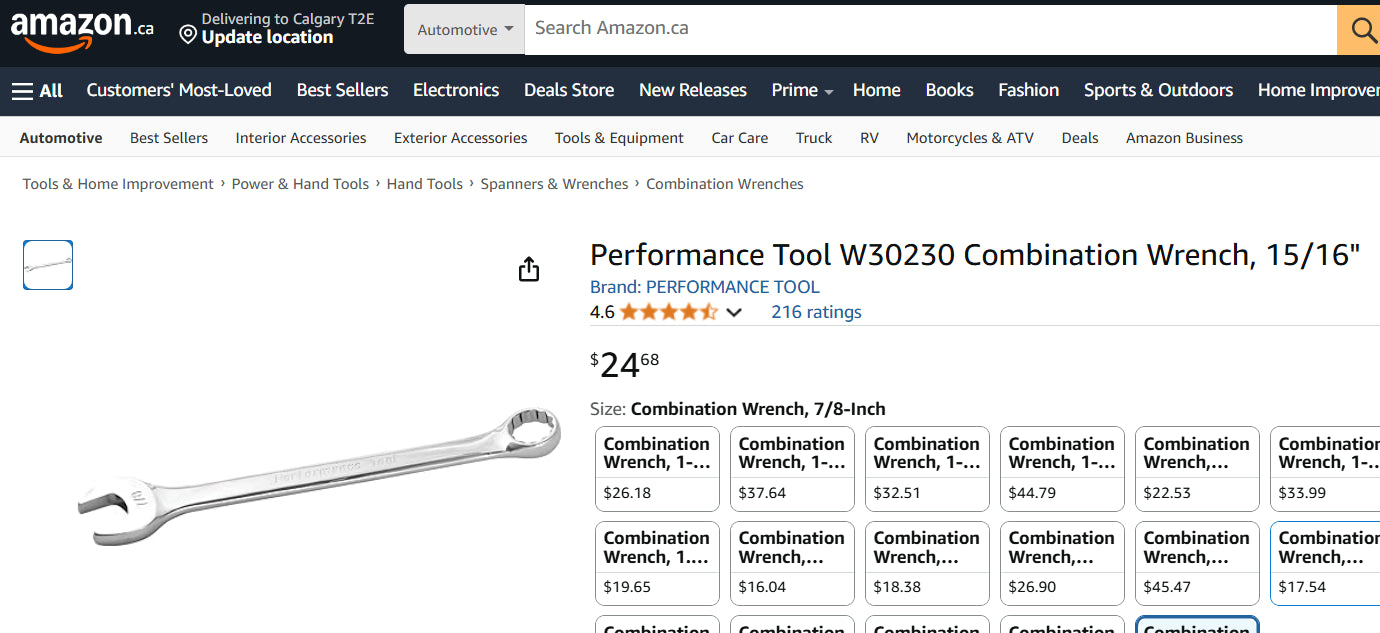Expand the rating breakdown chevron

tap(734, 313)
